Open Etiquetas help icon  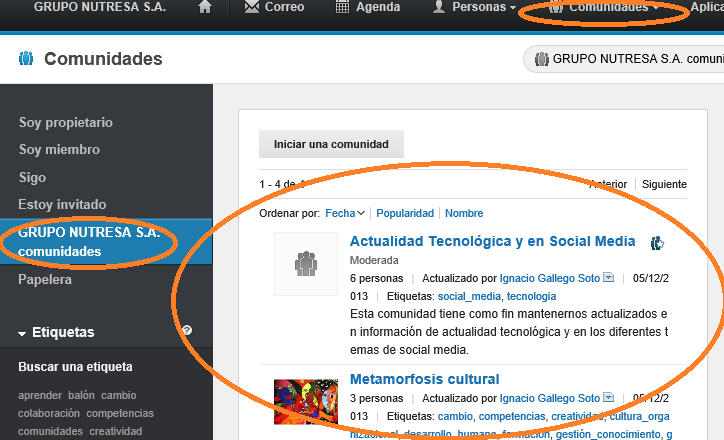click(x=187, y=330)
